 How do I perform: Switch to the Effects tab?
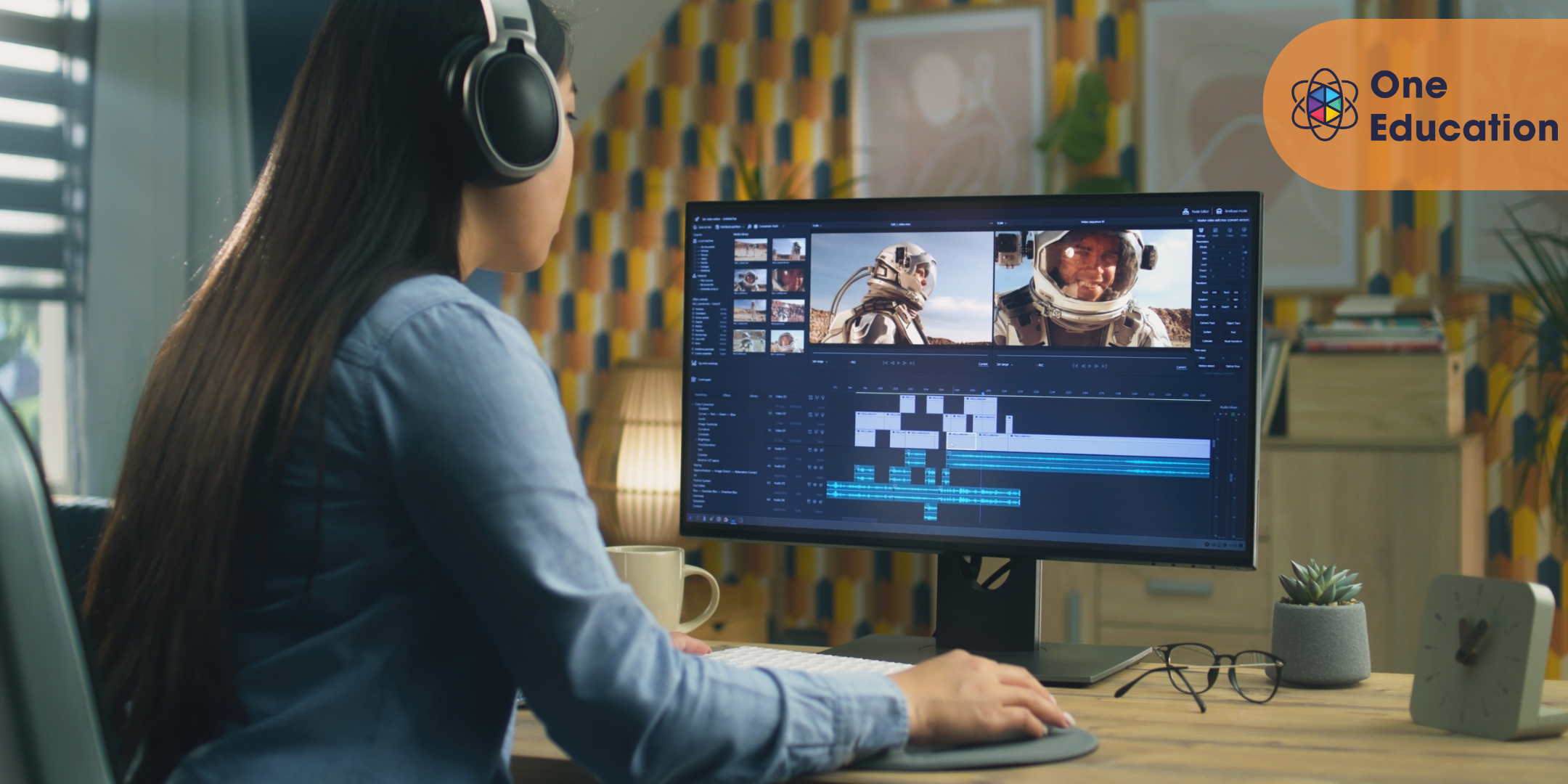coord(727,396)
